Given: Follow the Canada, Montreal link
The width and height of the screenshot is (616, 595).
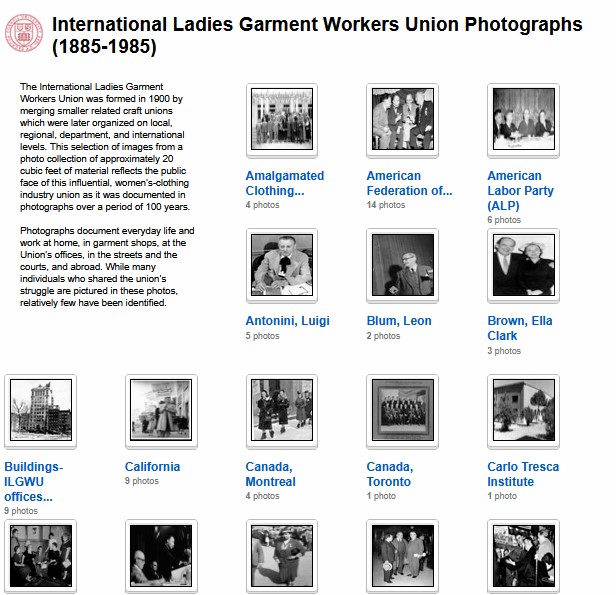Looking at the screenshot, I should (271, 474).
